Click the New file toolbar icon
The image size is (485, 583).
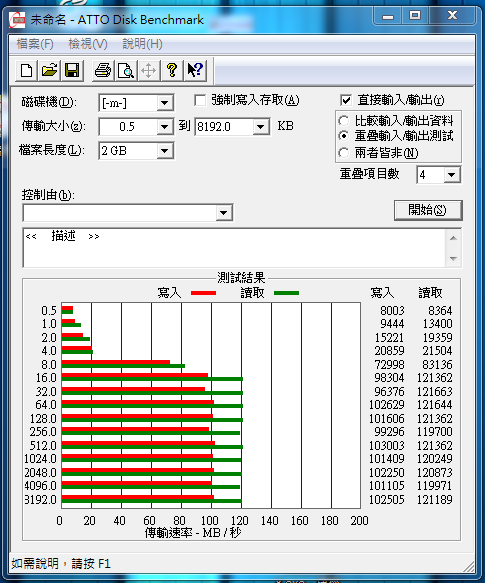(26, 70)
